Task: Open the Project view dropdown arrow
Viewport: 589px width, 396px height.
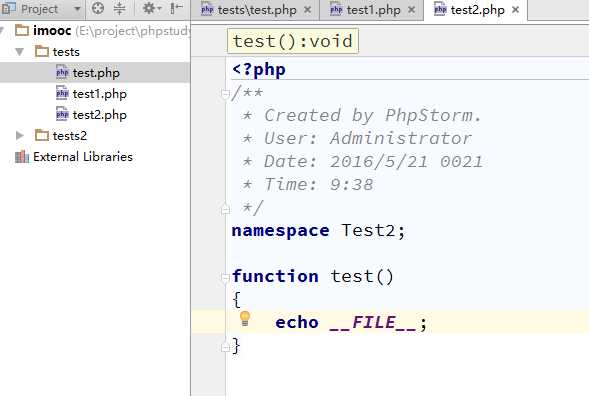Action: tap(77, 9)
